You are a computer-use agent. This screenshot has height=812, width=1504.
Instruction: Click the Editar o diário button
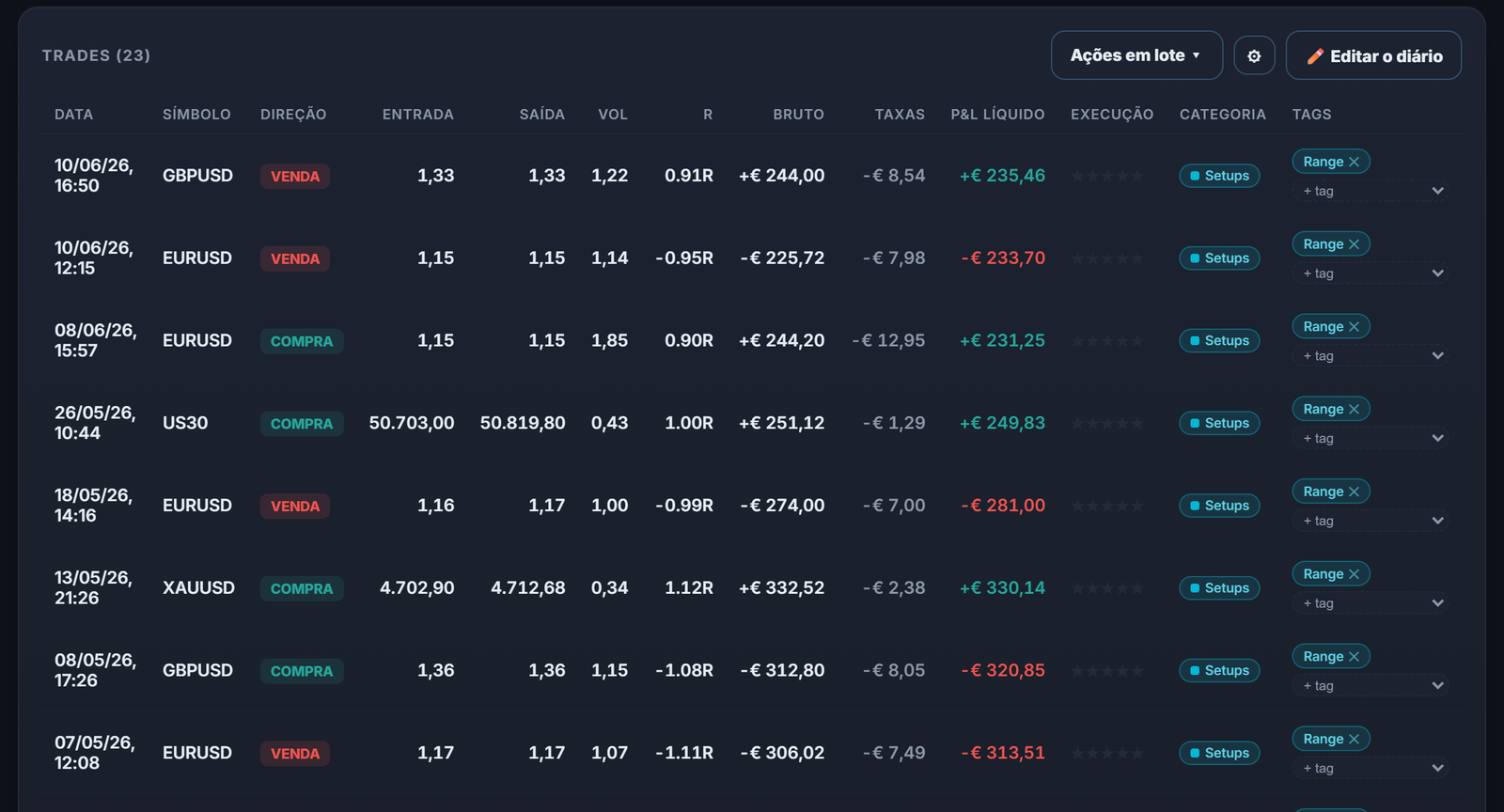tap(1373, 55)
